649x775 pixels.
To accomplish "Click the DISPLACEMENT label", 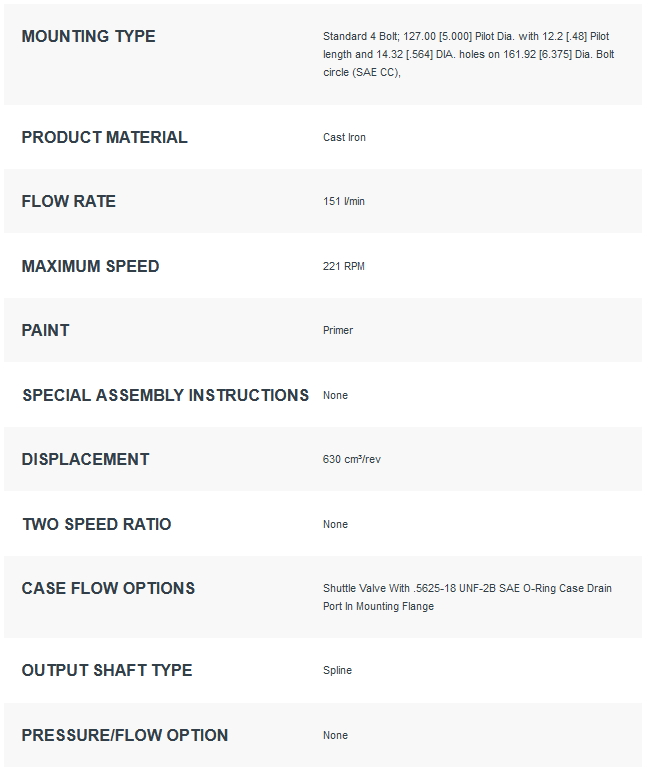I will click(86, 460).
